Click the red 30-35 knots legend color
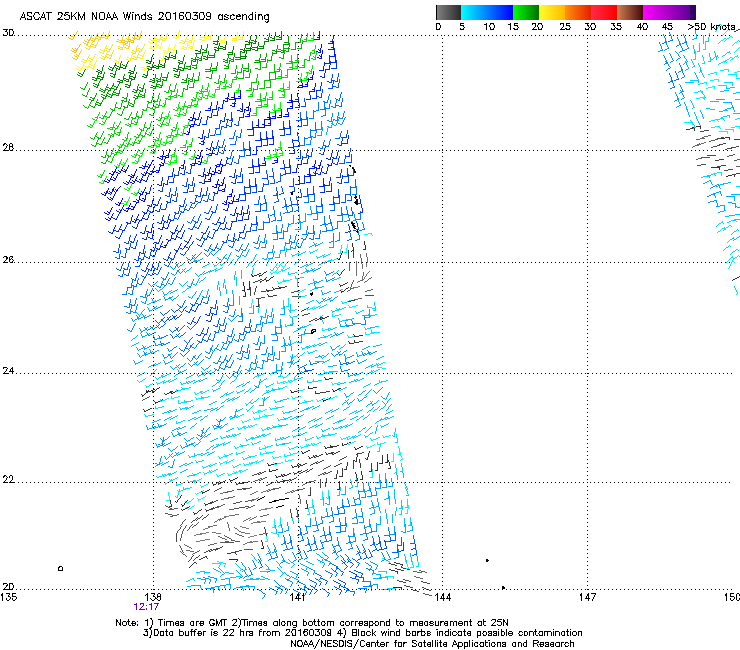Viewport: 740px width, 650px height. pyautogui.click(x=604, y=12)
